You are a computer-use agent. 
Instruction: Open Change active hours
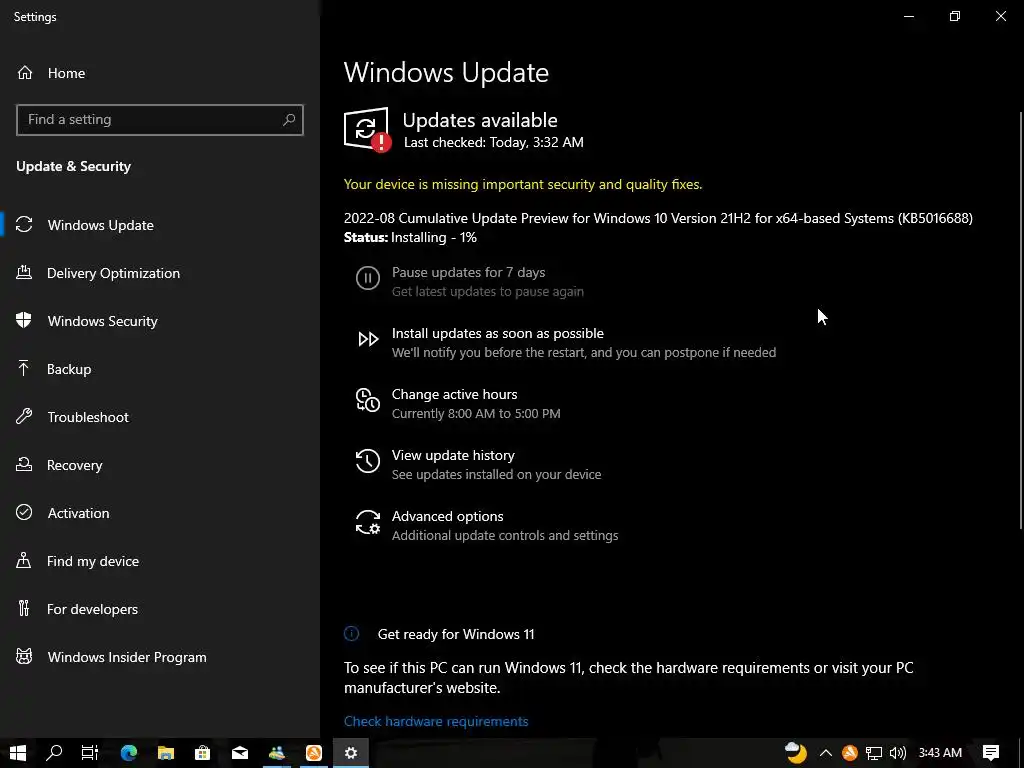coord(458,403)
